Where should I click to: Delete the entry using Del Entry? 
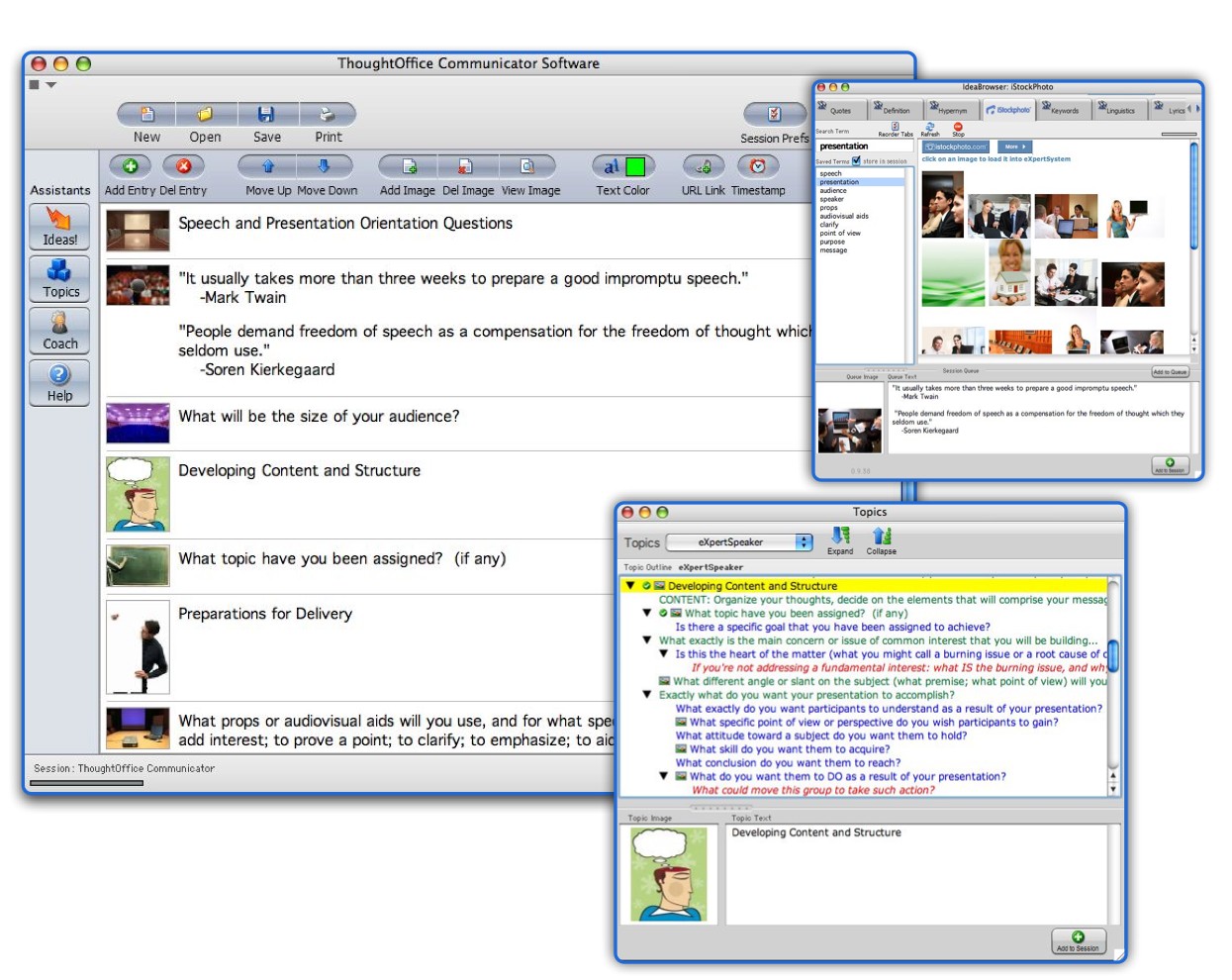(183, 166)
